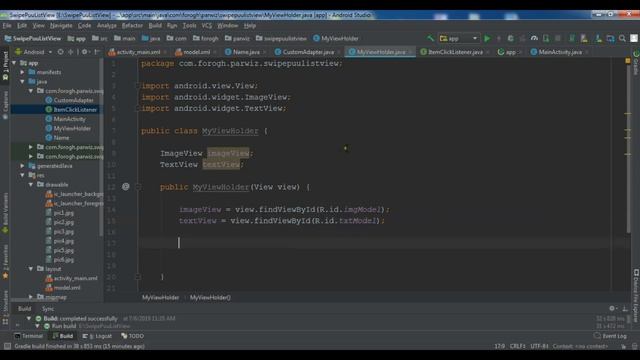Screen dimensions: 640x360
Task: Open the app run configuration dropdown
Action: 459,38
